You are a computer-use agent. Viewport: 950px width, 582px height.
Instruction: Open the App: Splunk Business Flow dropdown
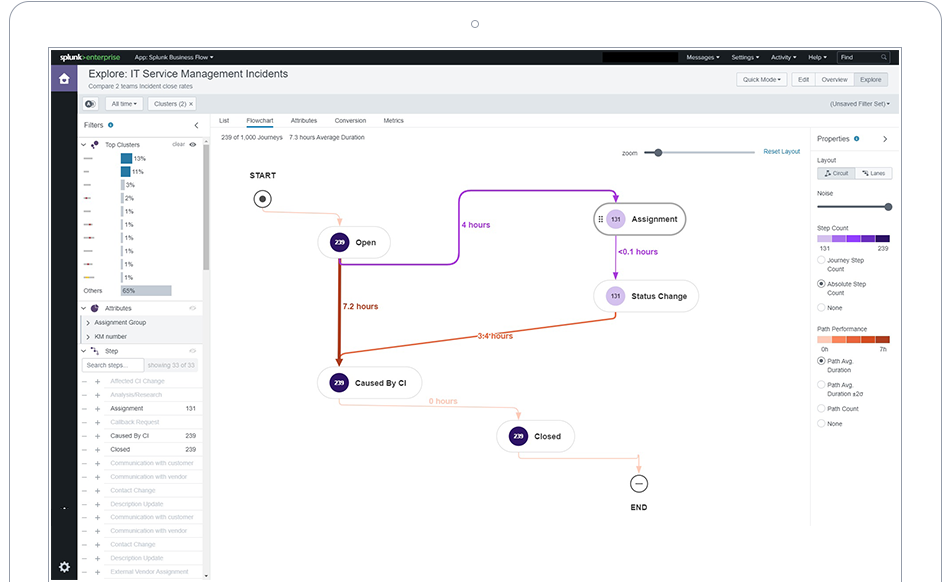pyautogui.click(x=174, y=58)
